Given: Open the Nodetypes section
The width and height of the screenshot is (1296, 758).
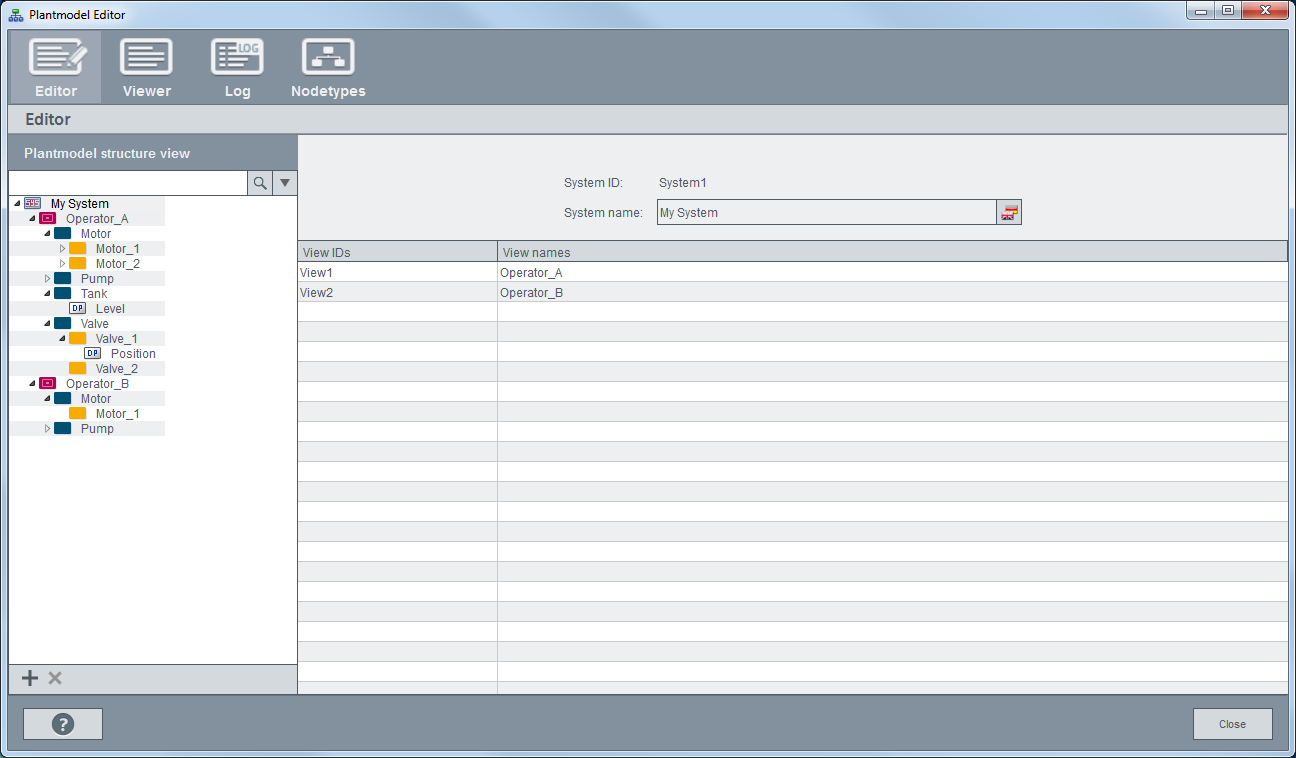Looking at the screenshot, I should click(328, 68).
